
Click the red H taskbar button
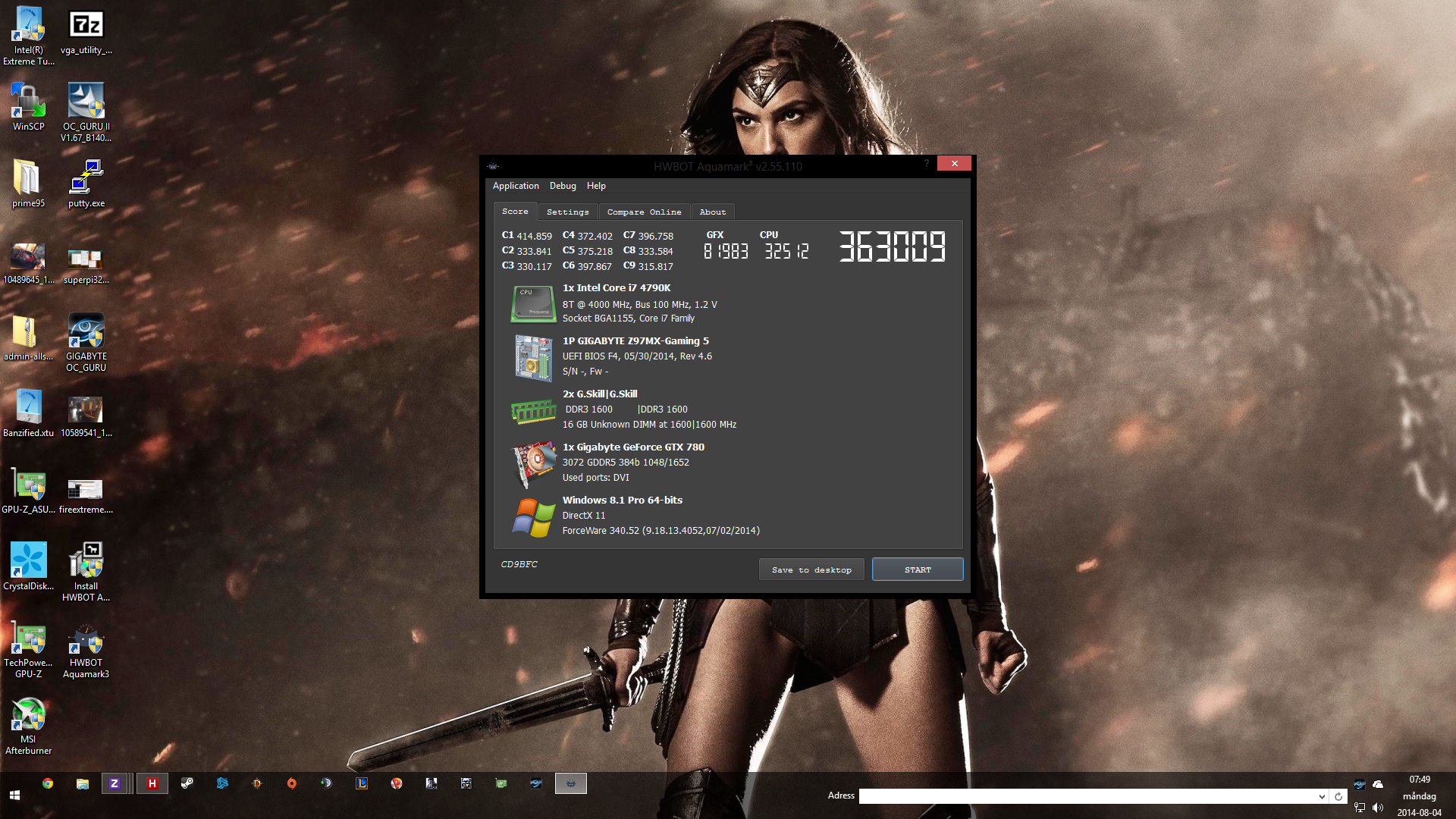click(x=152, y=783)
